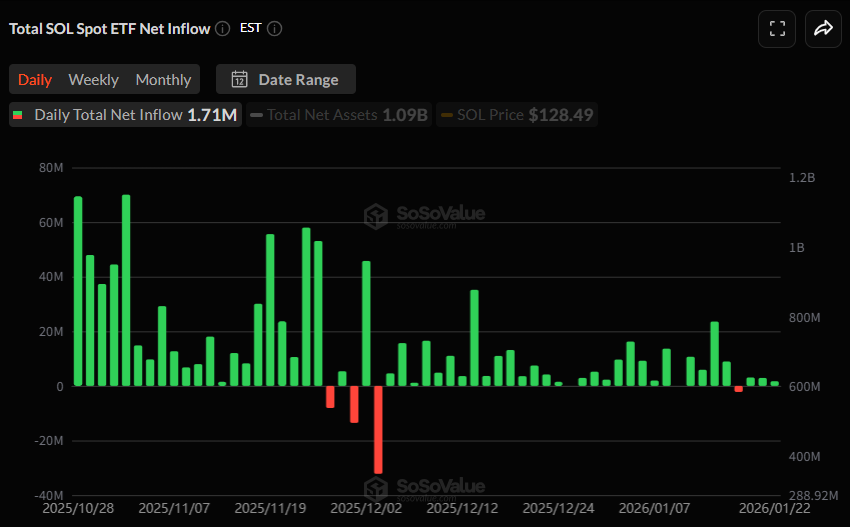Select the Daily tab

pyautogui.click(x=35, y=80)
